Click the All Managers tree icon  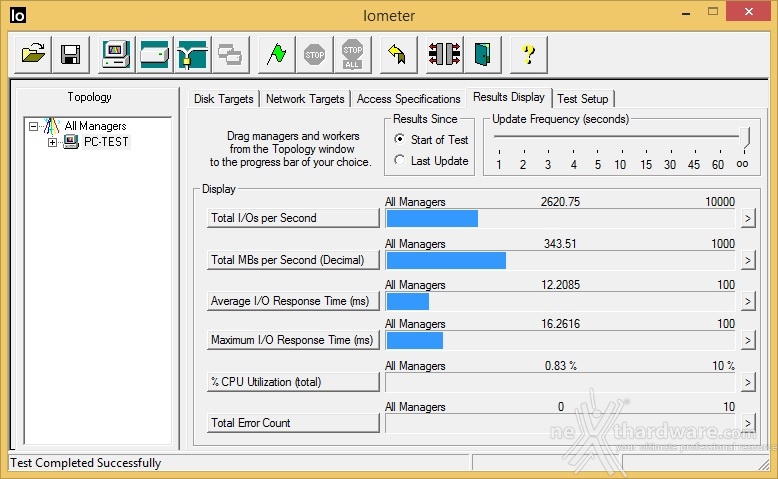[x=51, y=126]
